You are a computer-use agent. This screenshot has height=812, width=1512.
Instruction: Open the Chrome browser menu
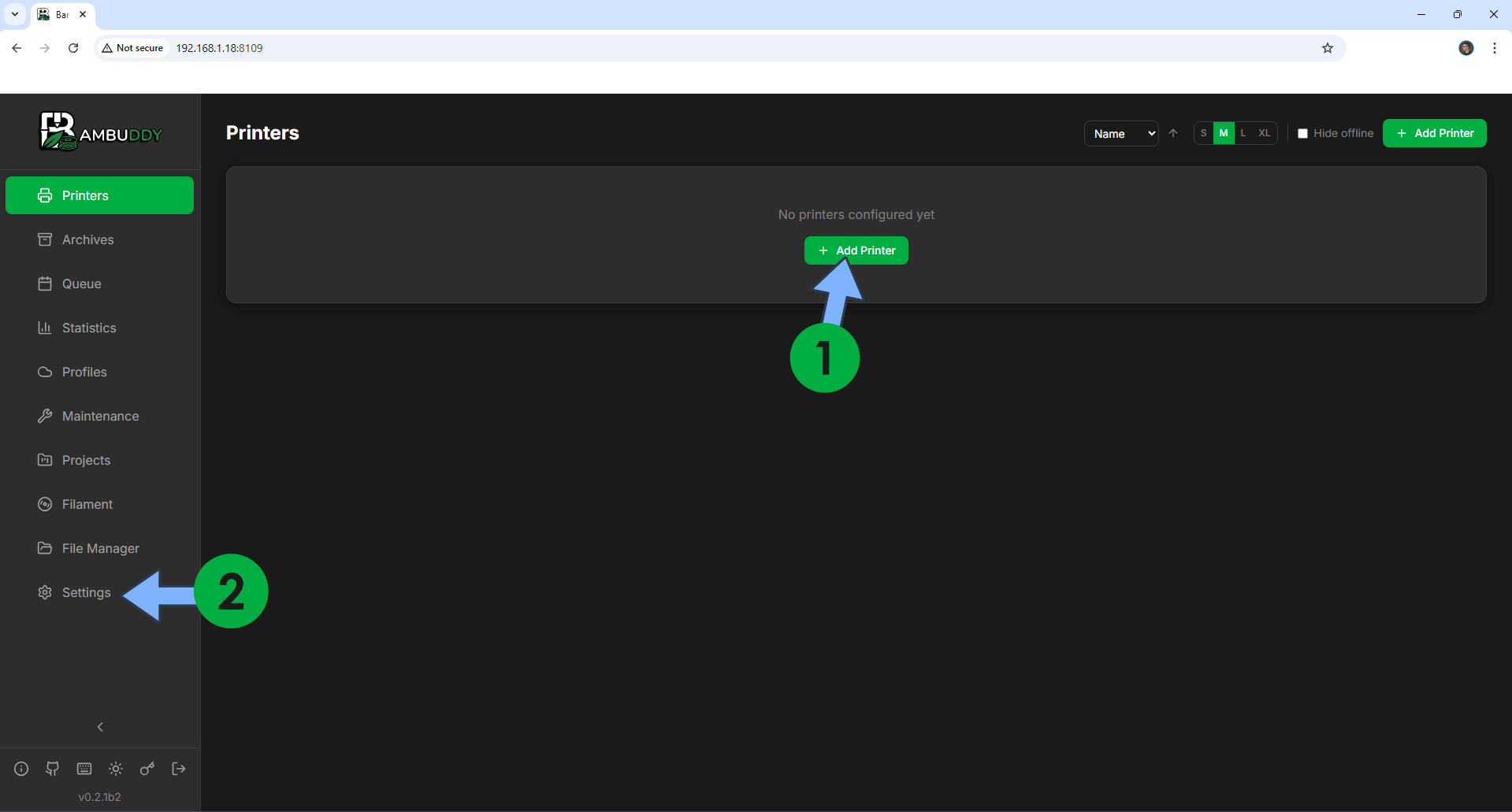pos(1495,48)
